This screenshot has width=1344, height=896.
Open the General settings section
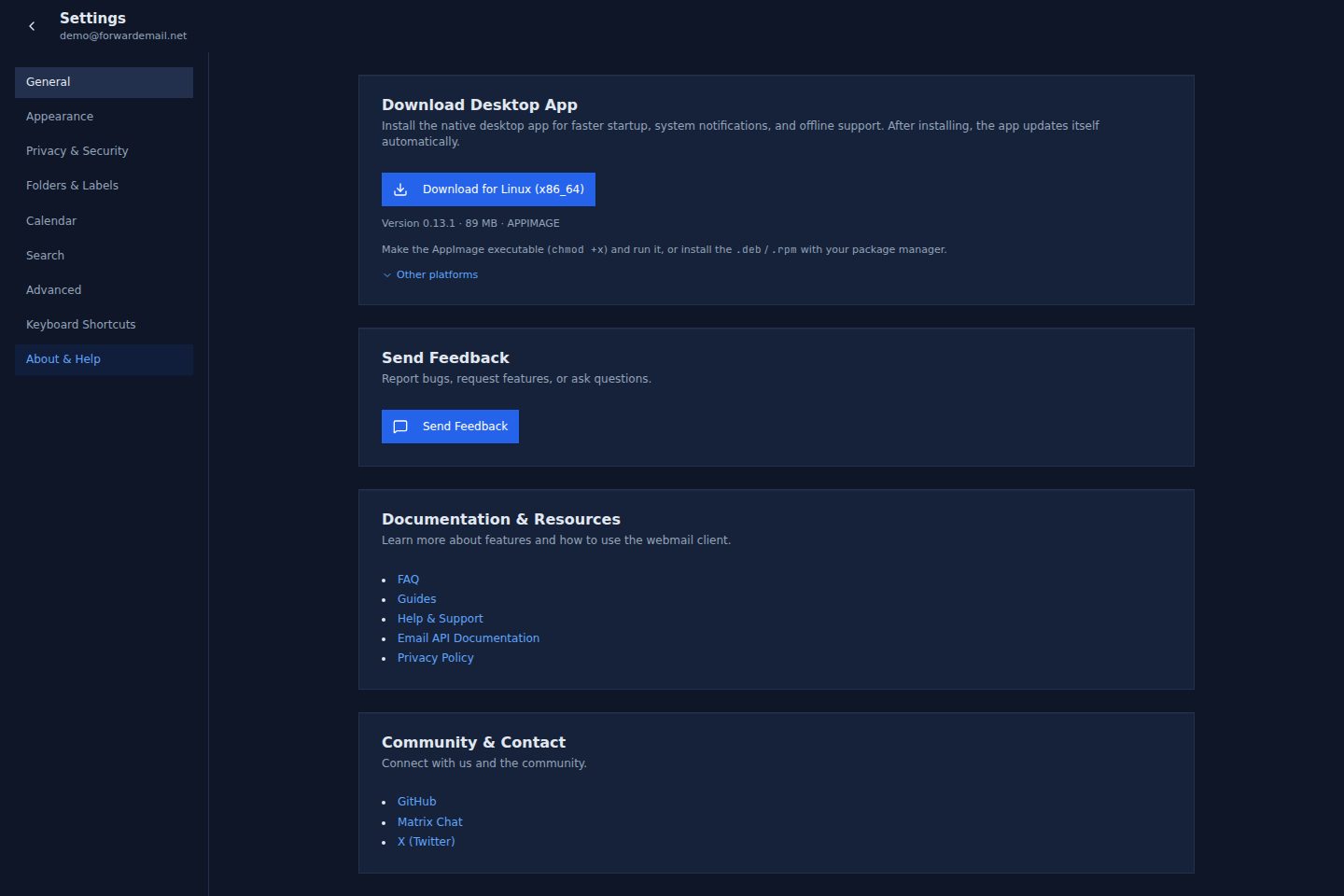tap(104, 82)
